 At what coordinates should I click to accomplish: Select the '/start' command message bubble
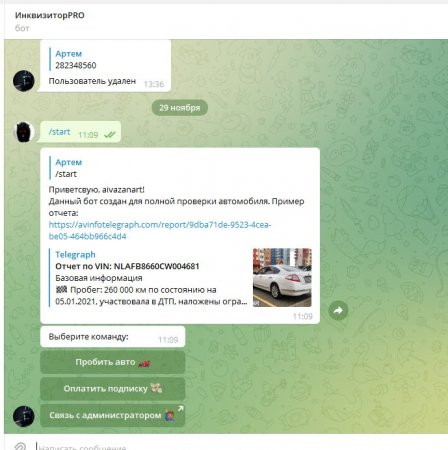click(x=80, y=132)
